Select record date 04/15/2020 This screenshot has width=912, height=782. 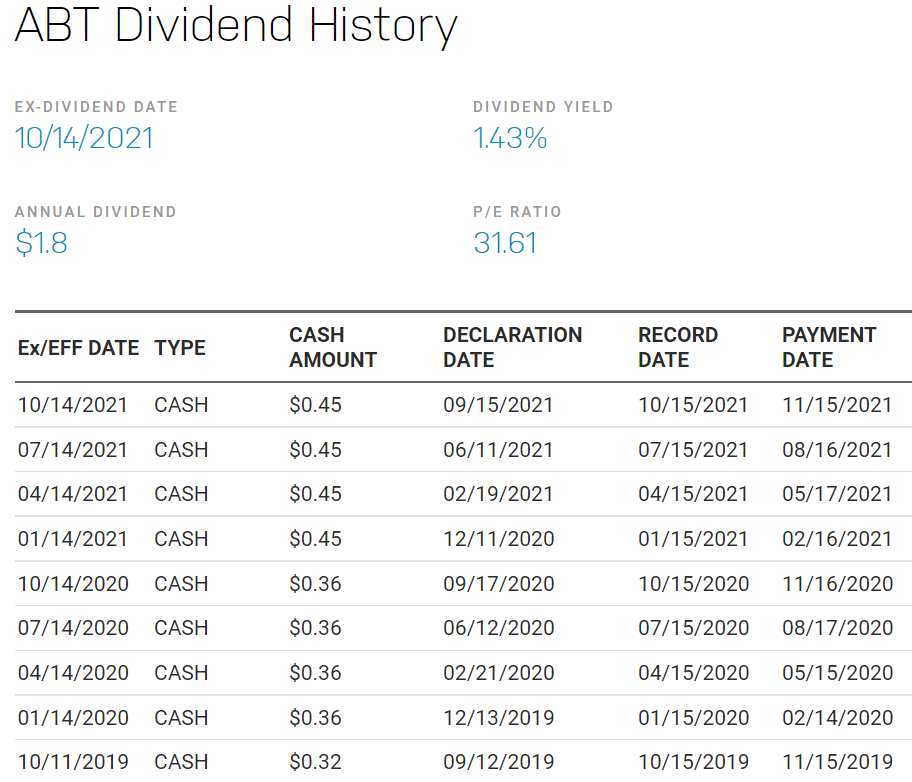pyautogui.click(x=694, y=673)
